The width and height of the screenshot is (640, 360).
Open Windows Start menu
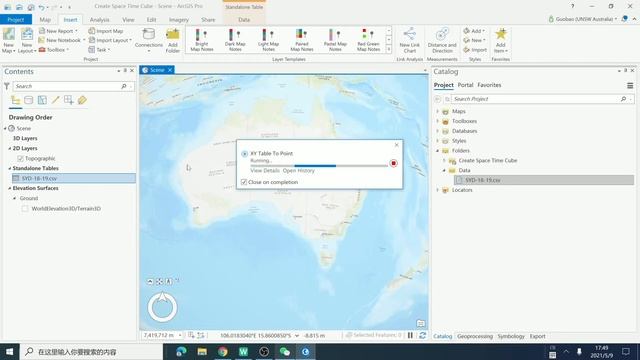point(9,351)
